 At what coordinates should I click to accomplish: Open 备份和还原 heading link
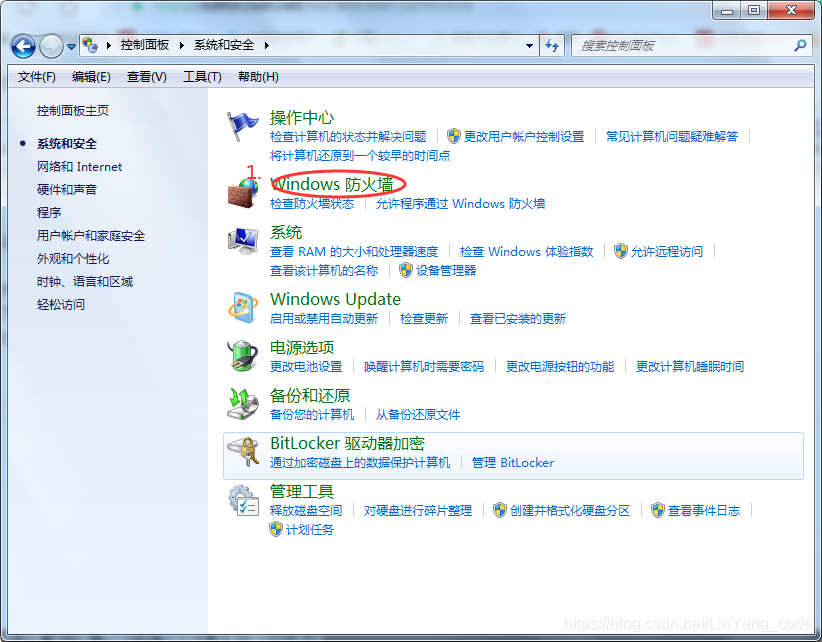coord(310,396)
